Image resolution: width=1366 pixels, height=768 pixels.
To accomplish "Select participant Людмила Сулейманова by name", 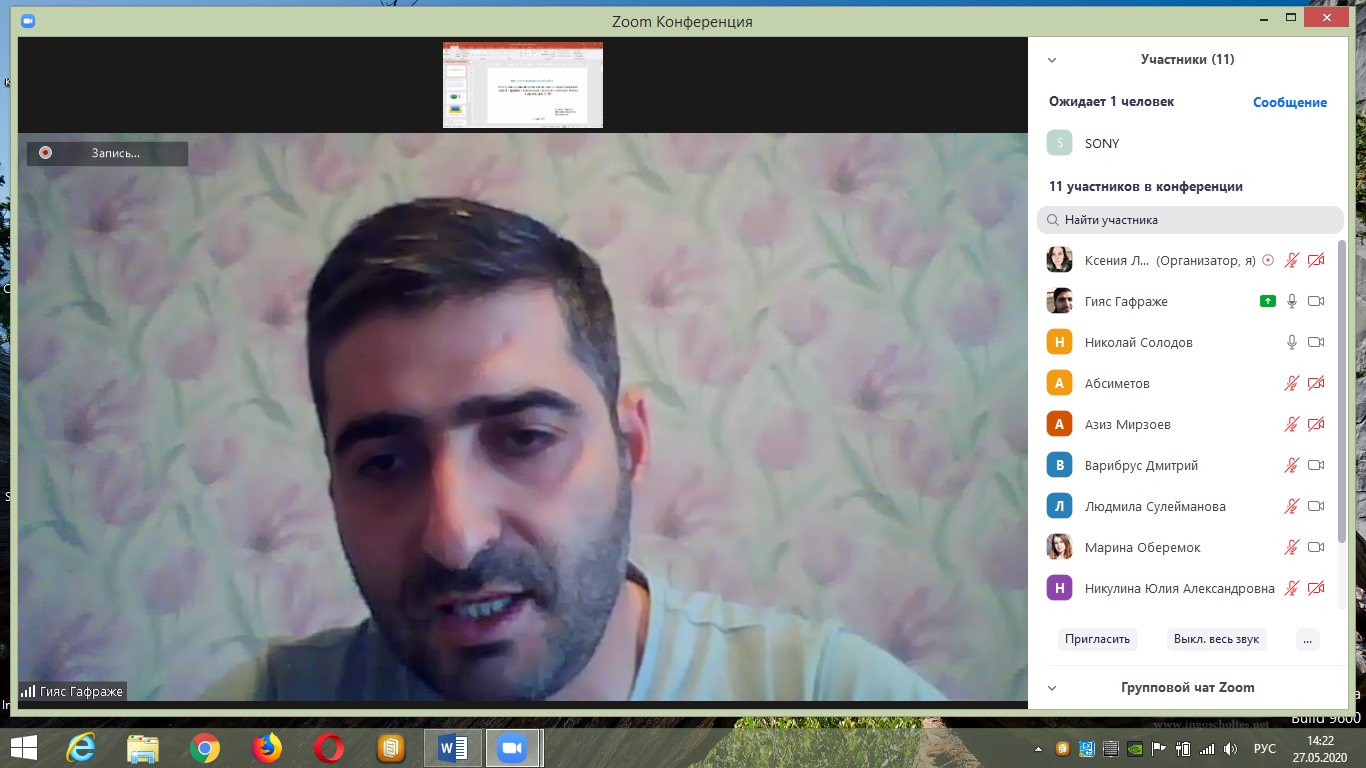I will click(1155, 506).
